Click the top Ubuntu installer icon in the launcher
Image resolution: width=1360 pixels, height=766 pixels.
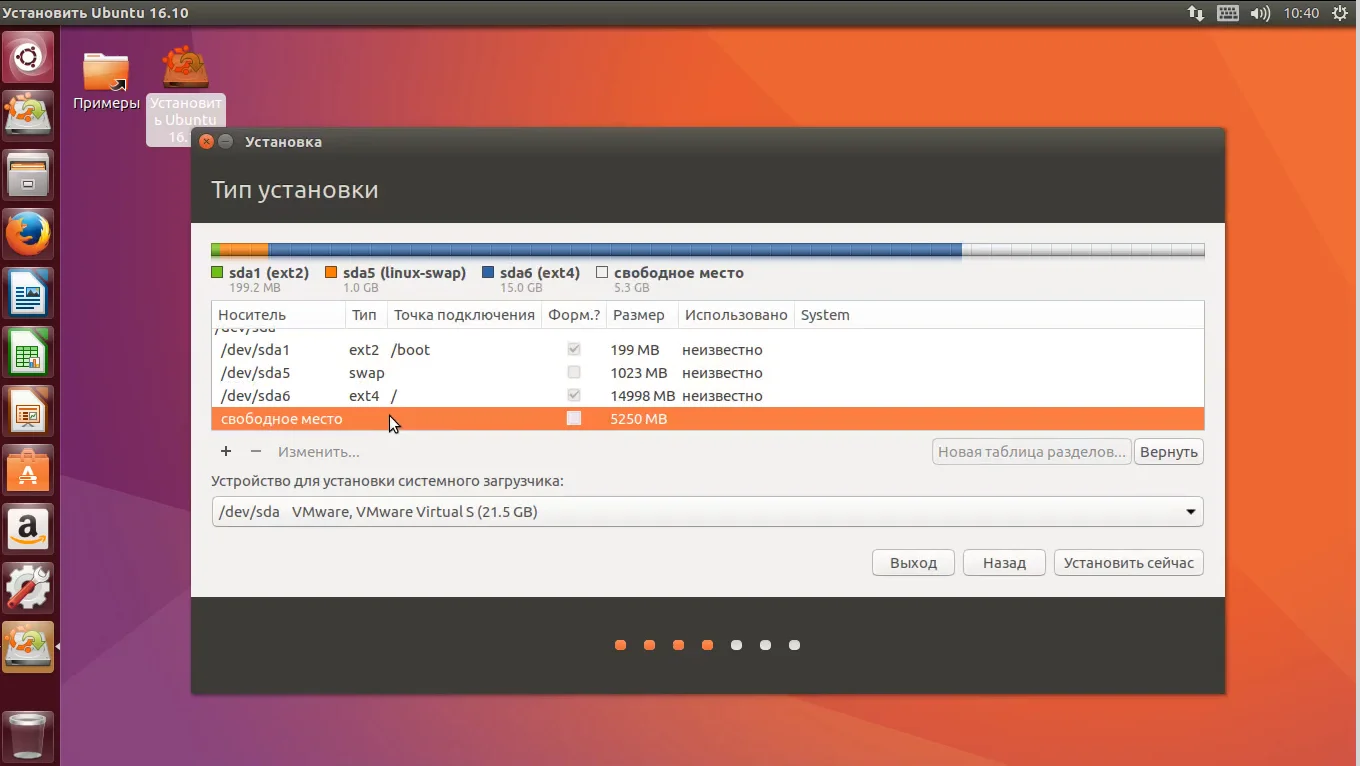28,117
